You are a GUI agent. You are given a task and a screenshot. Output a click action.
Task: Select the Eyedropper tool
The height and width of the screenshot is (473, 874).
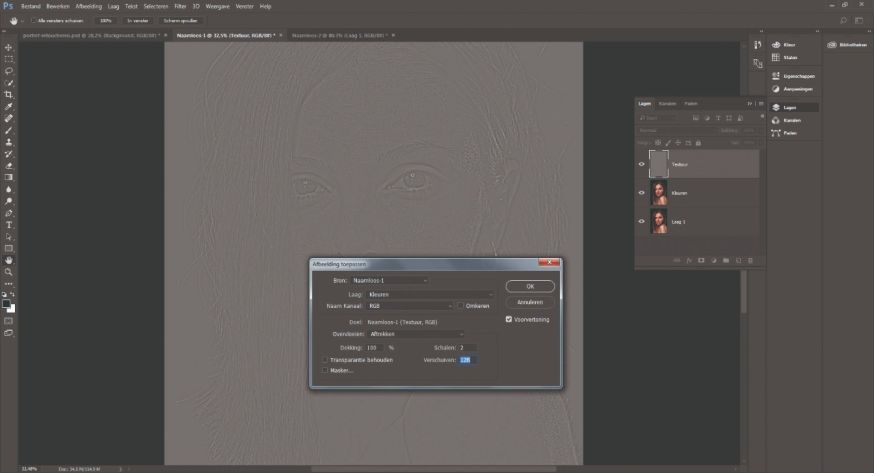pyautogui.click(x=9, y=106)
